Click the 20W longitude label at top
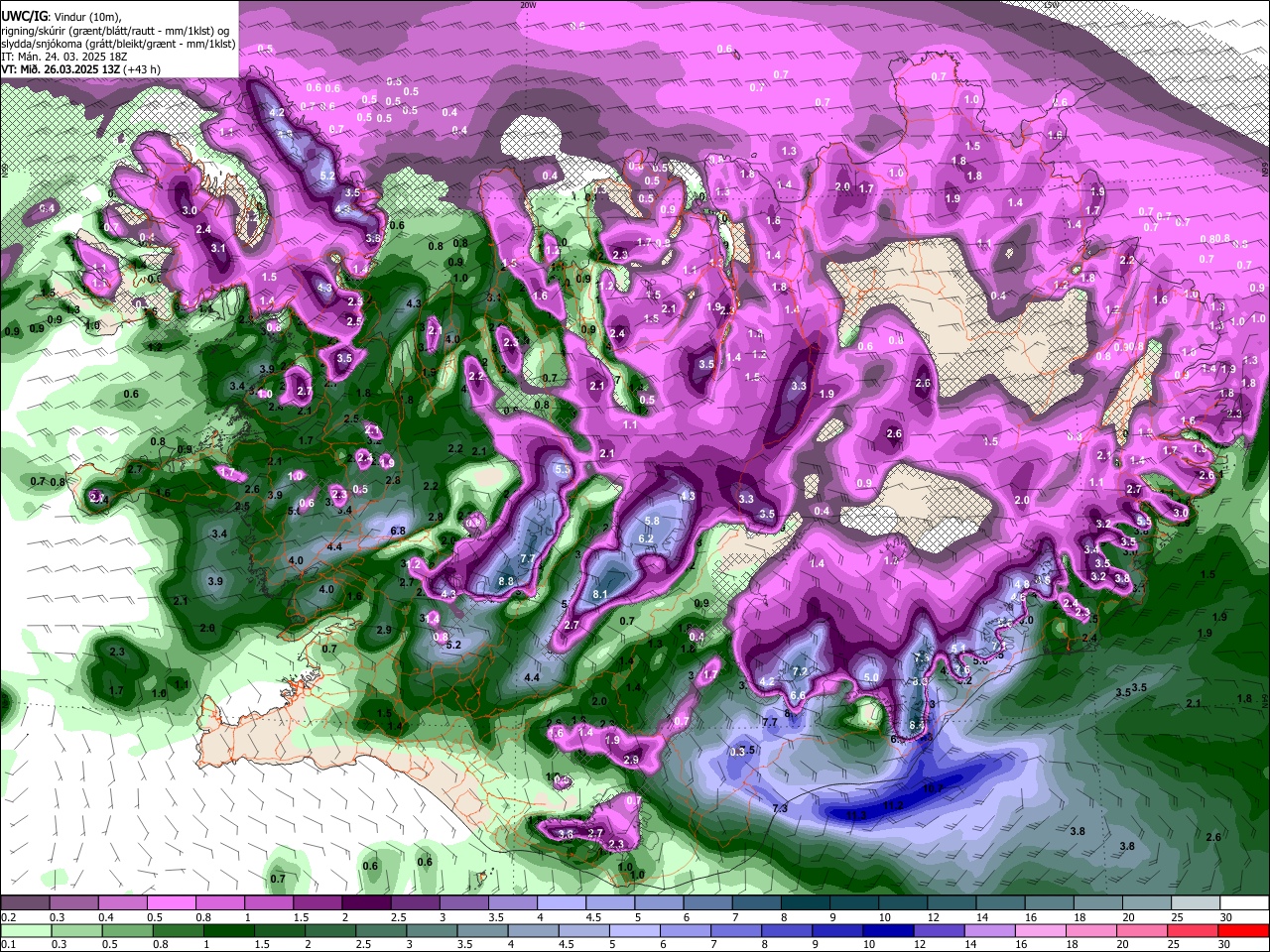 point(529,5)
